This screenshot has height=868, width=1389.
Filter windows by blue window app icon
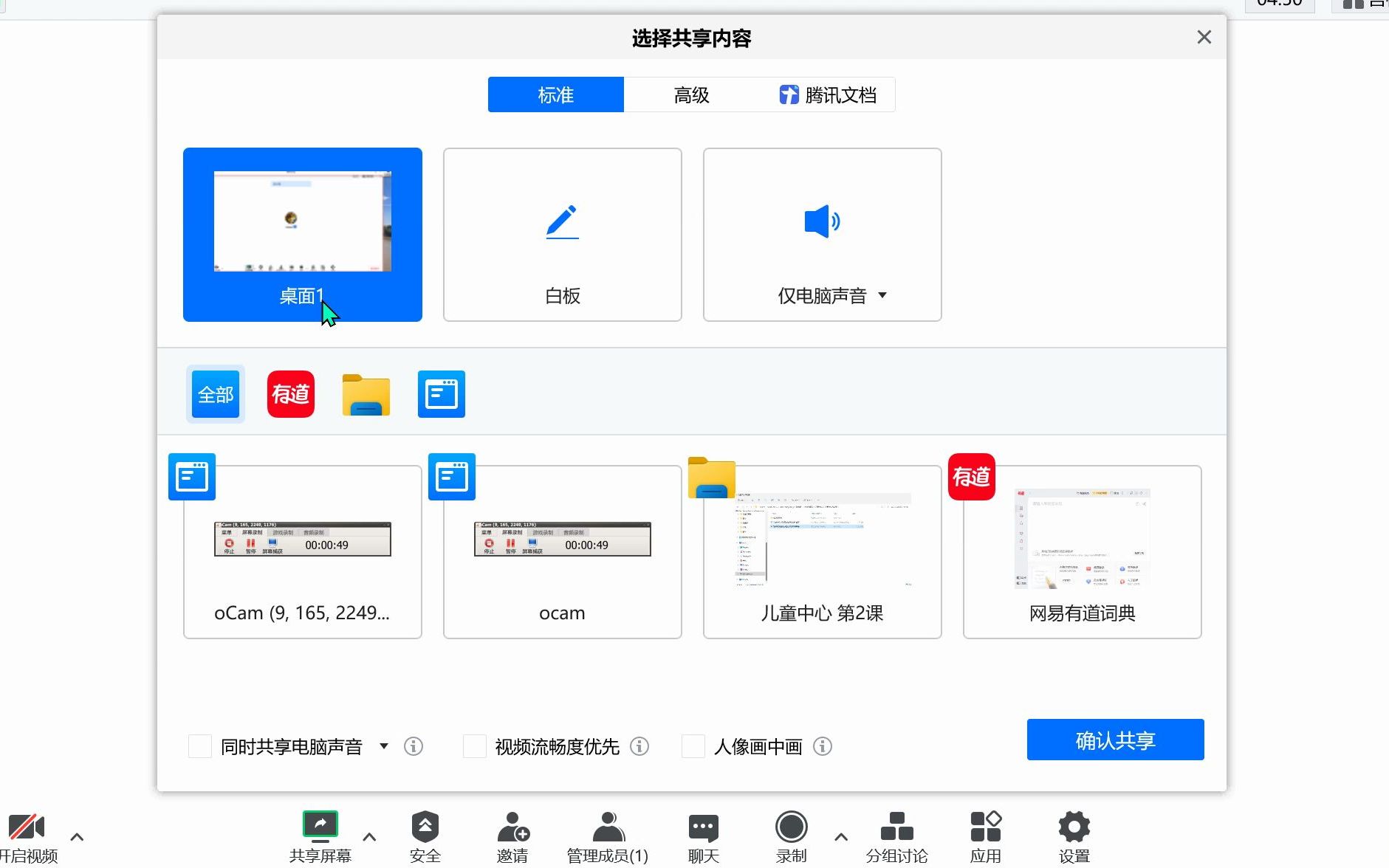(x=442, y=394)
